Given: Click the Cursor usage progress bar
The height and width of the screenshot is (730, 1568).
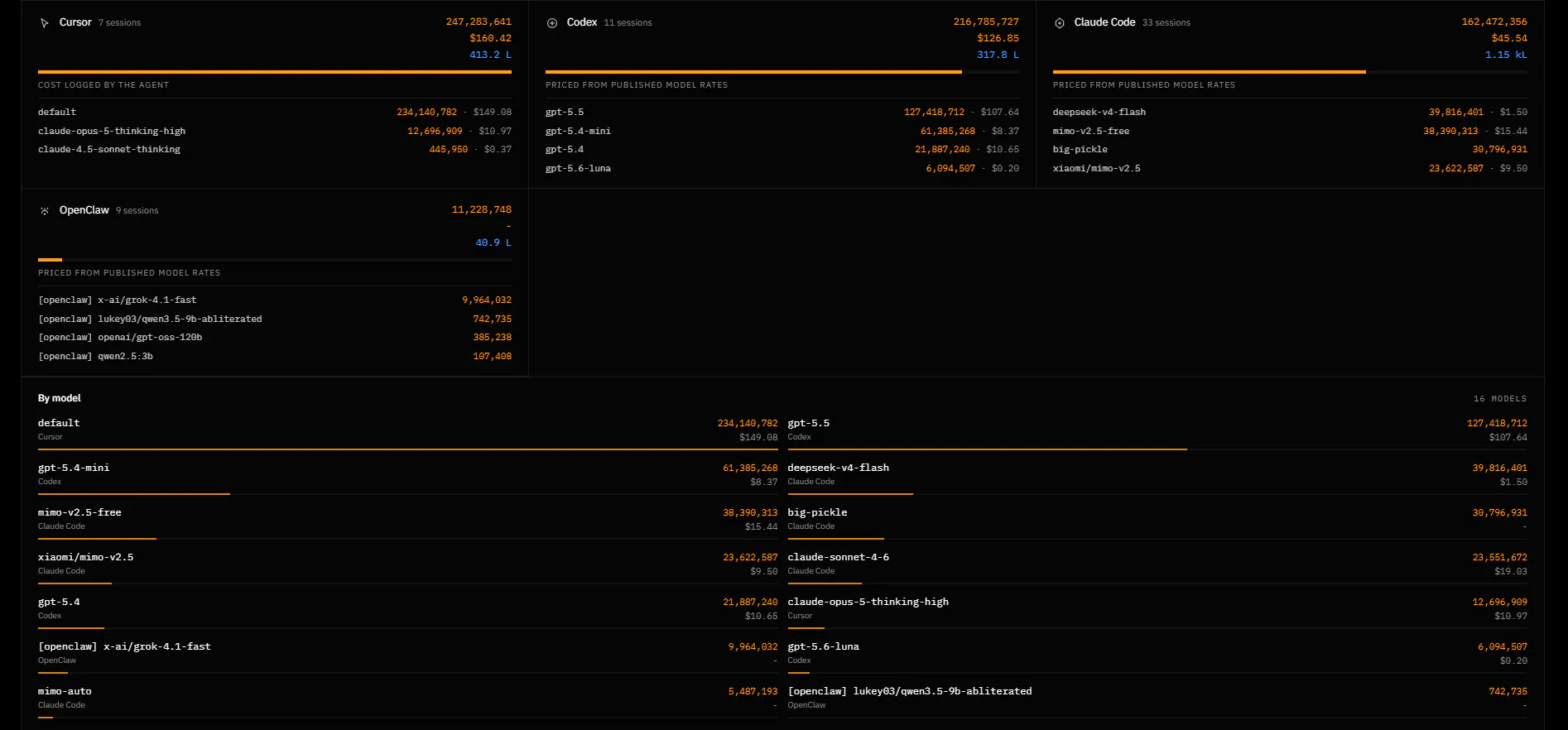Looking at the screenshot, I should click(x=275, y=72).
